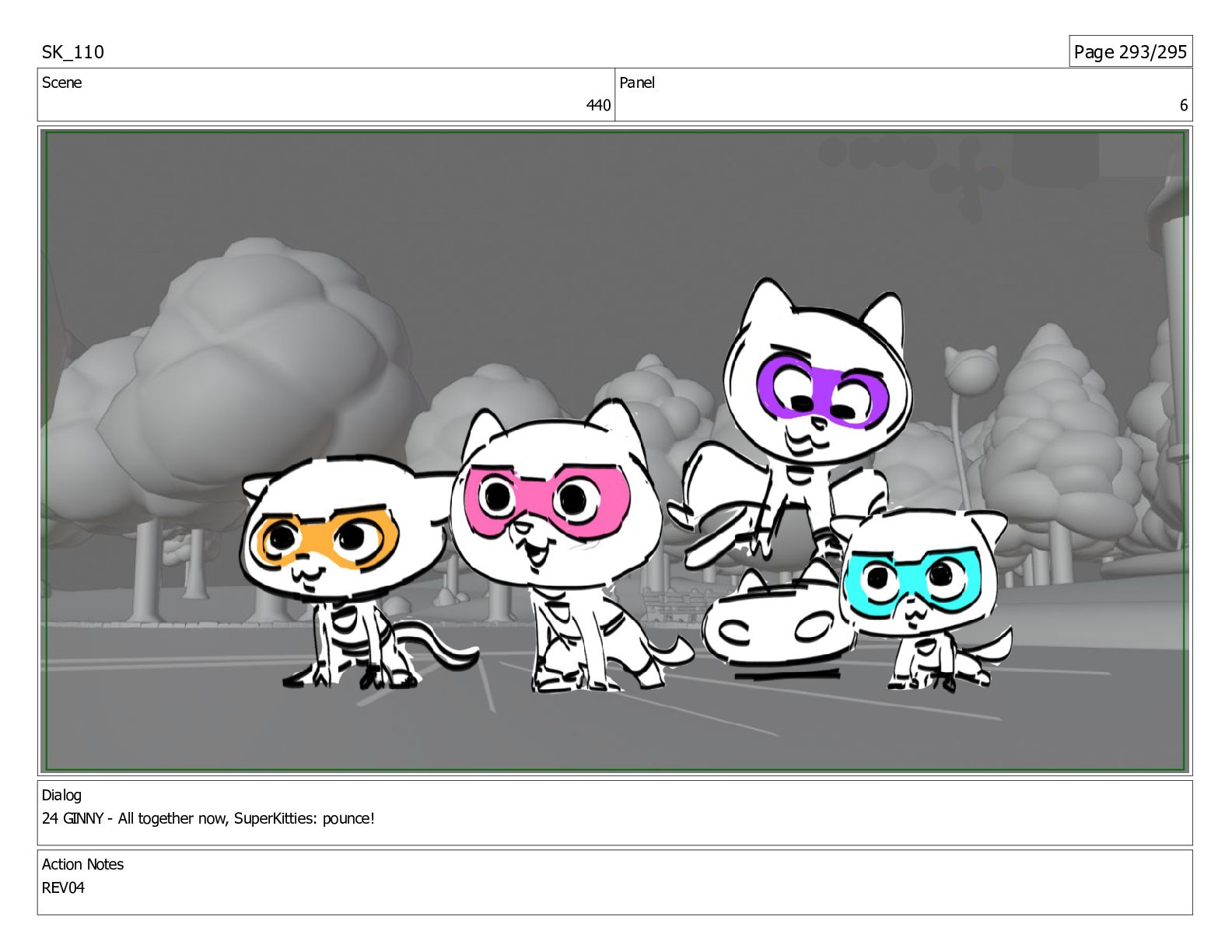Click the Page 293/295 indicator

[x=1129, y=51]
